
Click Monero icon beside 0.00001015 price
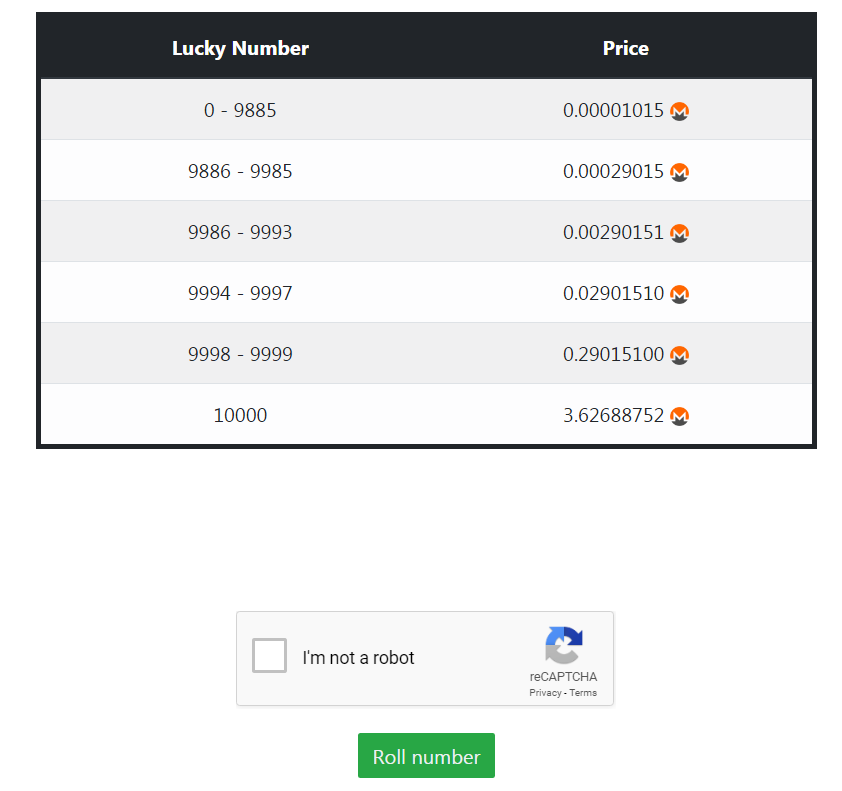[679, 111]
